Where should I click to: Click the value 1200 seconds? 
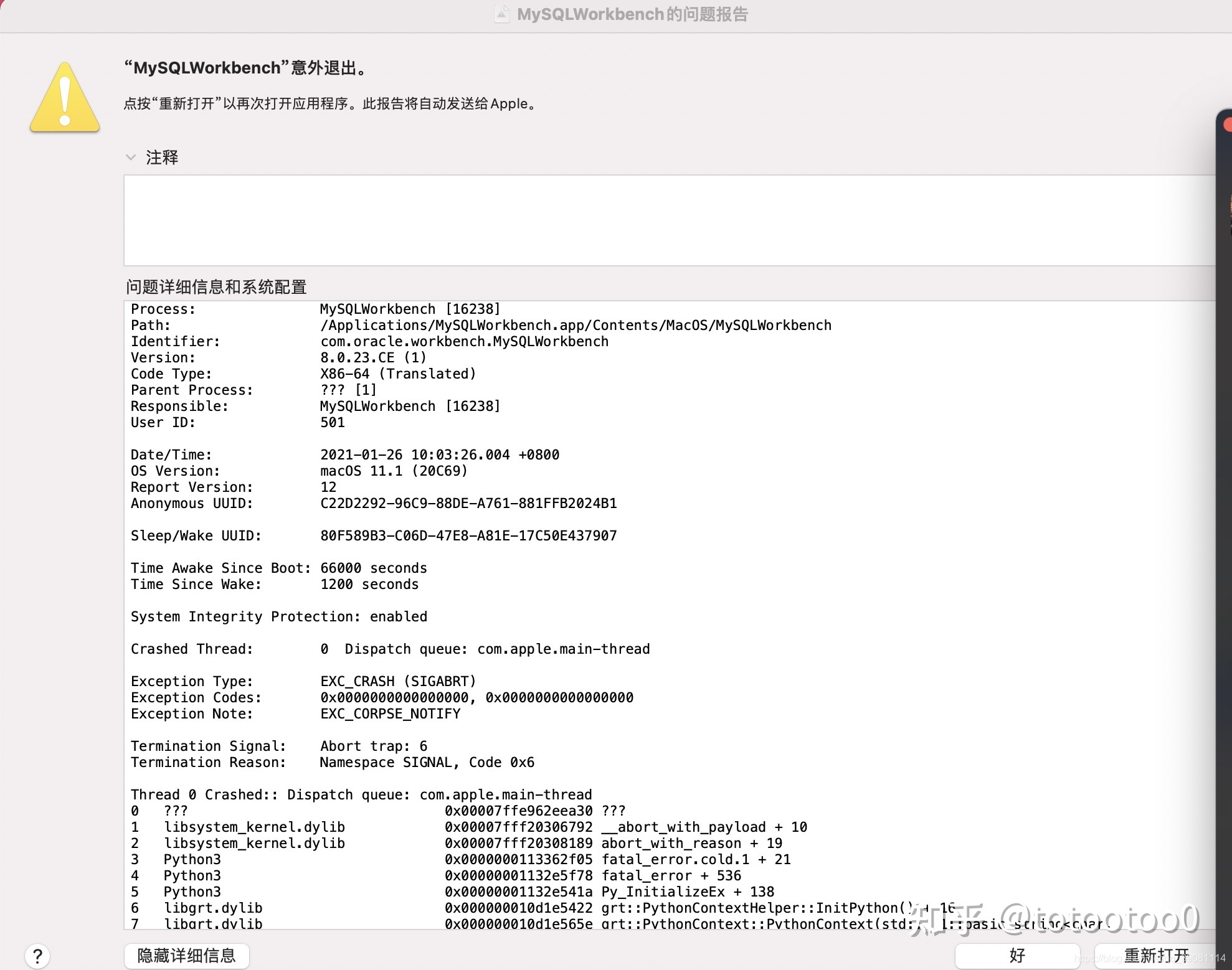pyautogui.click(x=369, y=585)
